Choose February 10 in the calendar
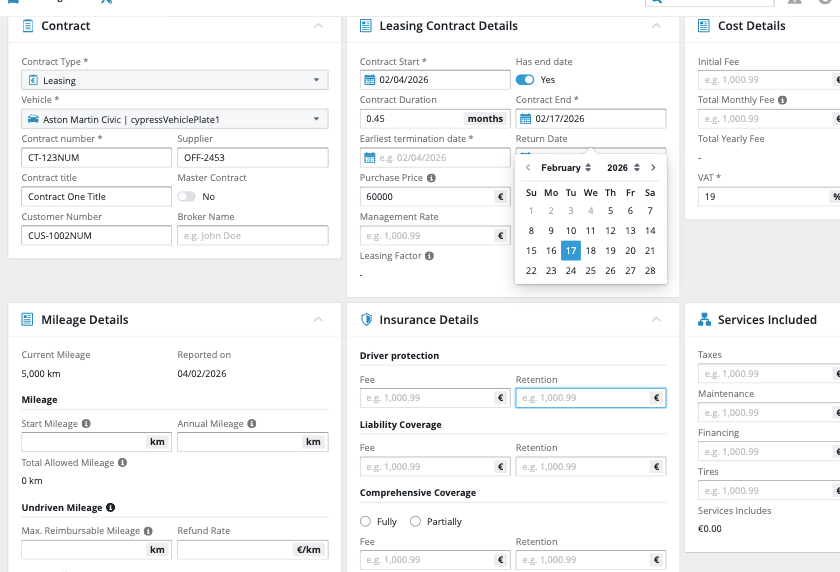The height and width of the screenshot is (572, 840). [571, 231]
